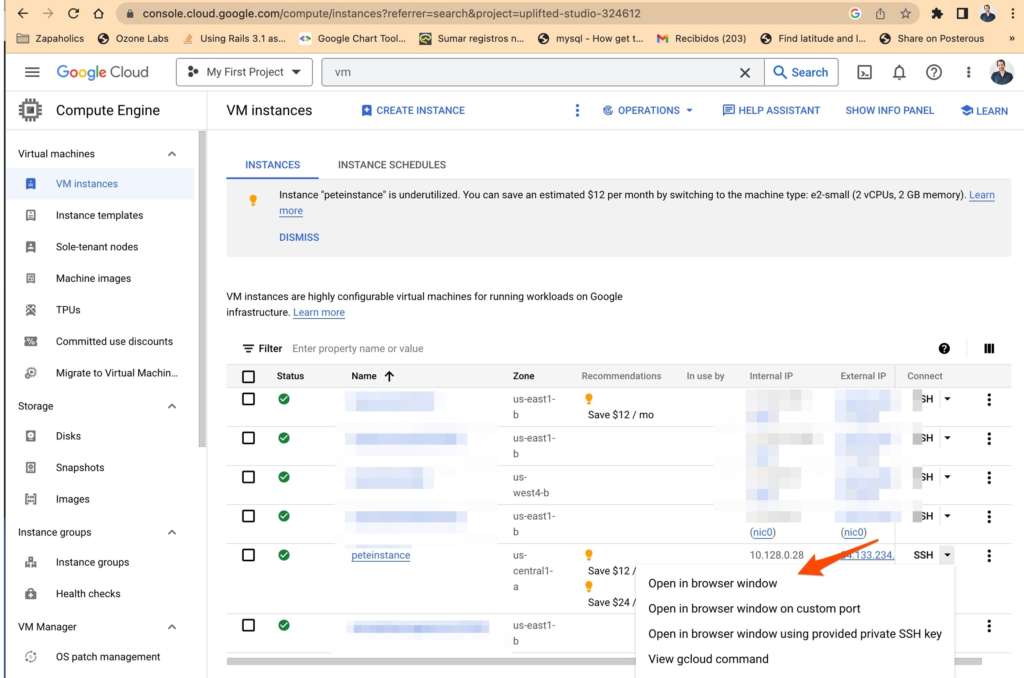Click the Create Instance button
1024x678 pixels.
(x=413, y=111)
